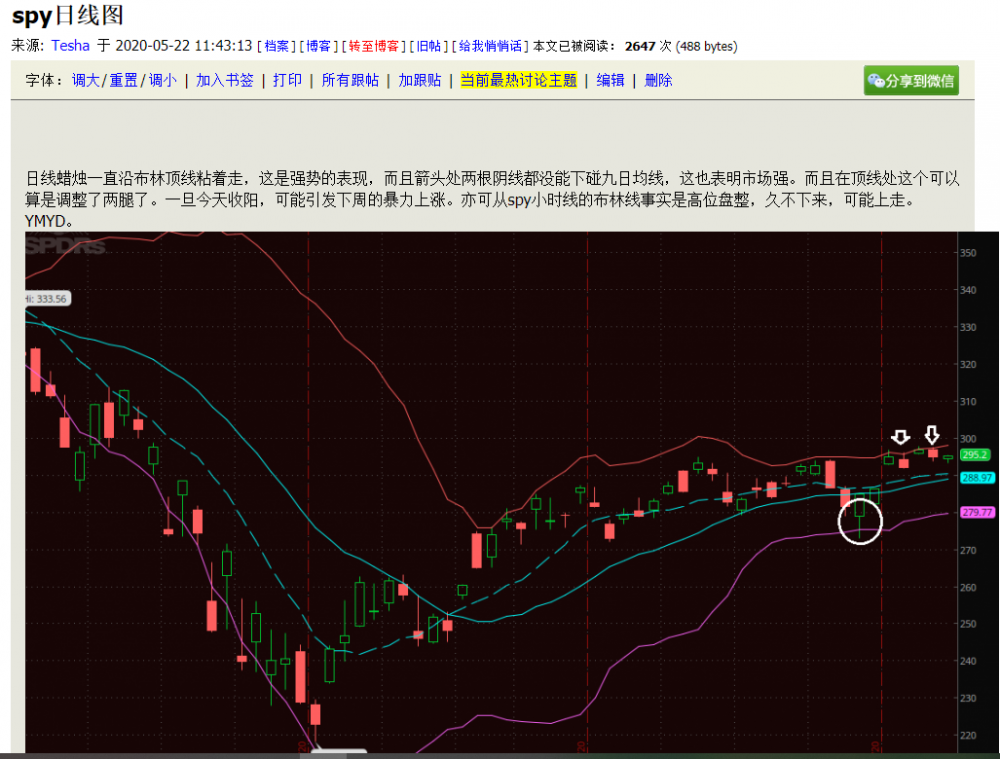The height and width of the screenshot is (759, 1000).
Task: Click 给我悄悄话 link
Action: point(490,46)
